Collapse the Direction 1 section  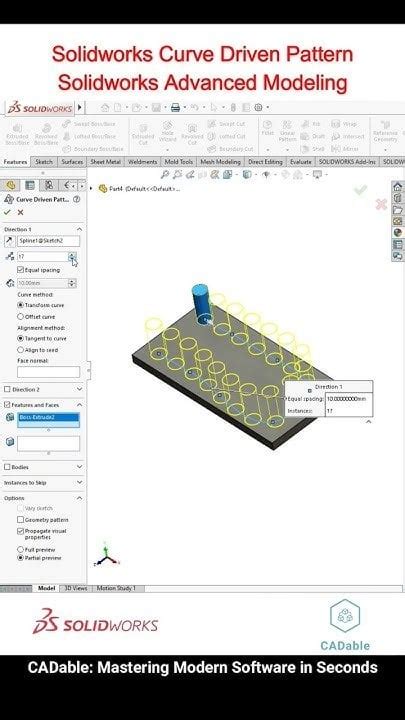click(79, 229)
